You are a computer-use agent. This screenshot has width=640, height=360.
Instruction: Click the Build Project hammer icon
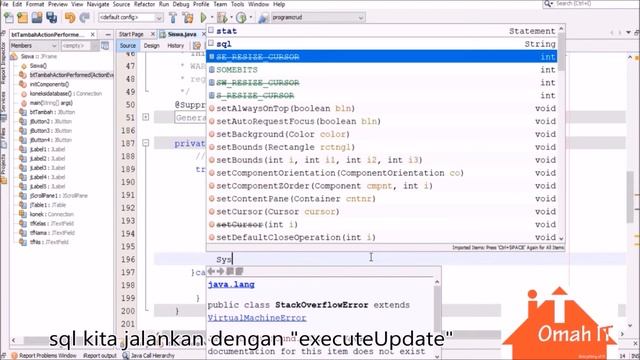click(x=173, y=18)
